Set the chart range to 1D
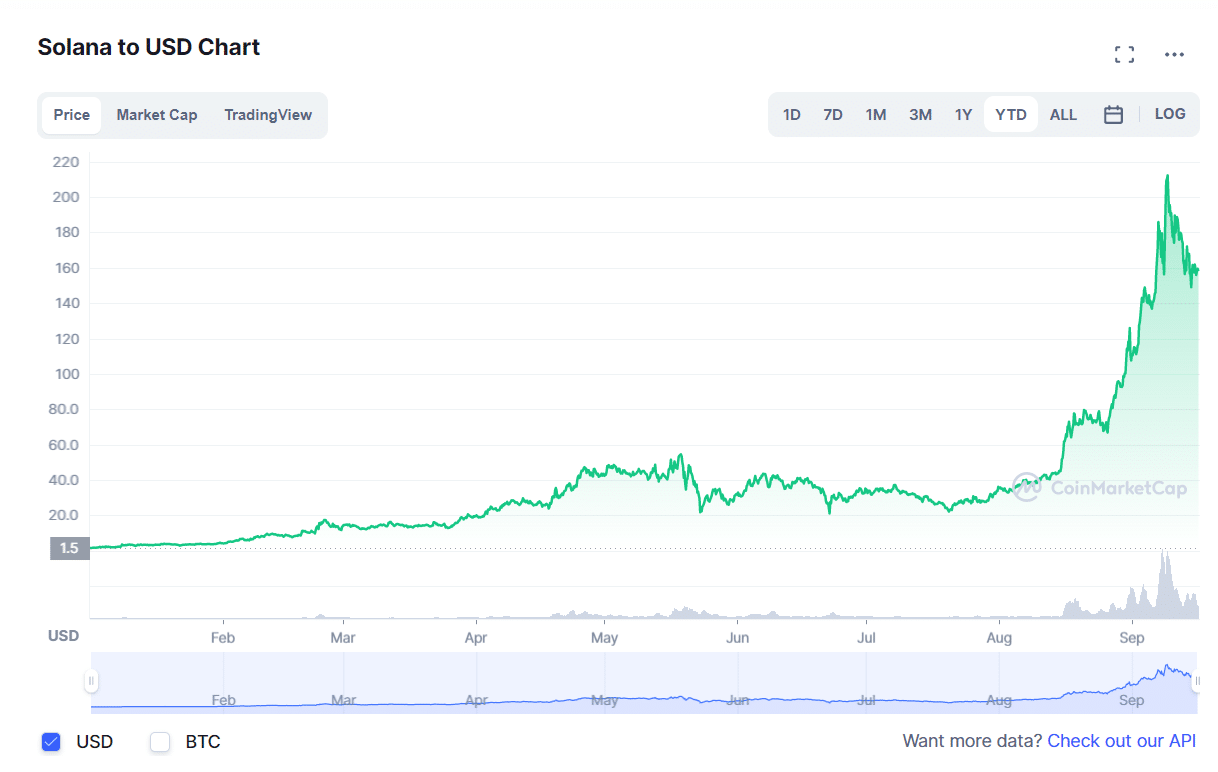 792,115
